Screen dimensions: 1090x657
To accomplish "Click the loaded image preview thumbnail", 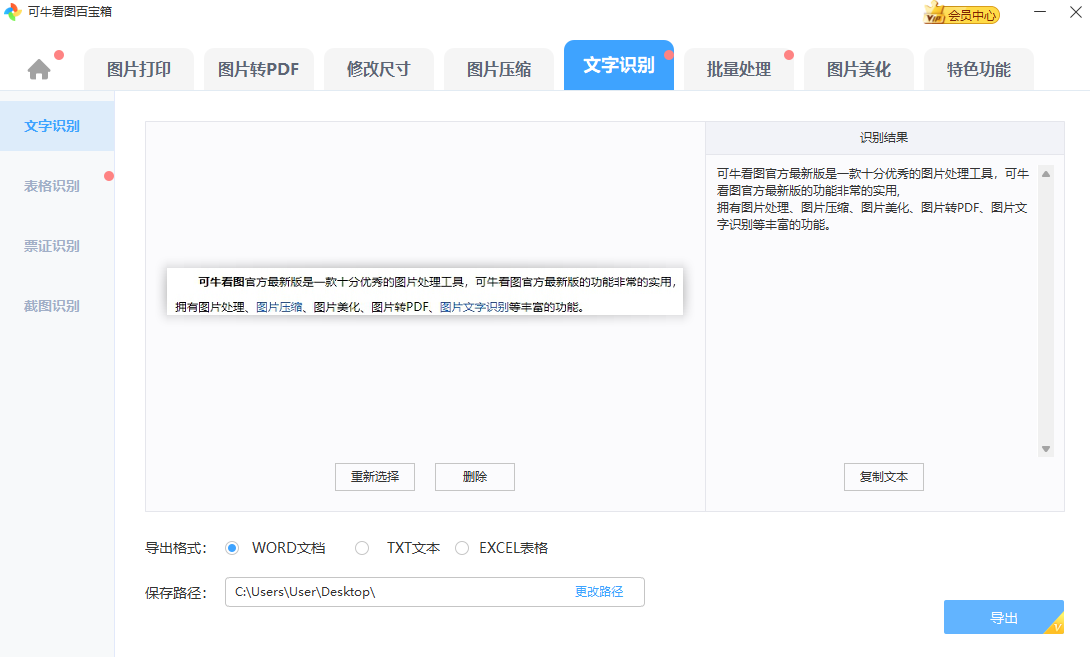I will click(x=425, y=292).
